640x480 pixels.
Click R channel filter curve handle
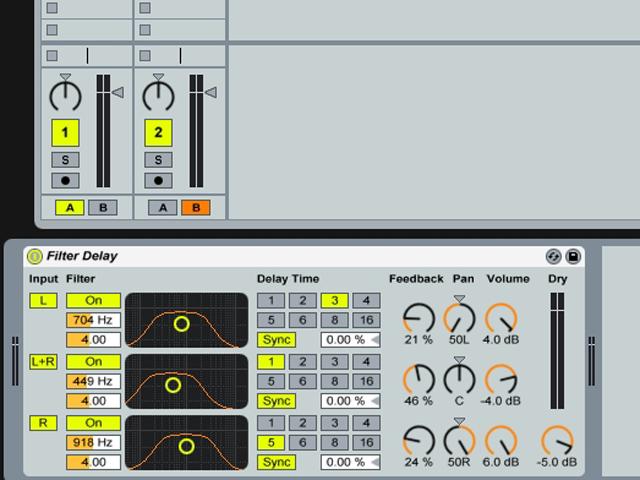click(187, 446)
